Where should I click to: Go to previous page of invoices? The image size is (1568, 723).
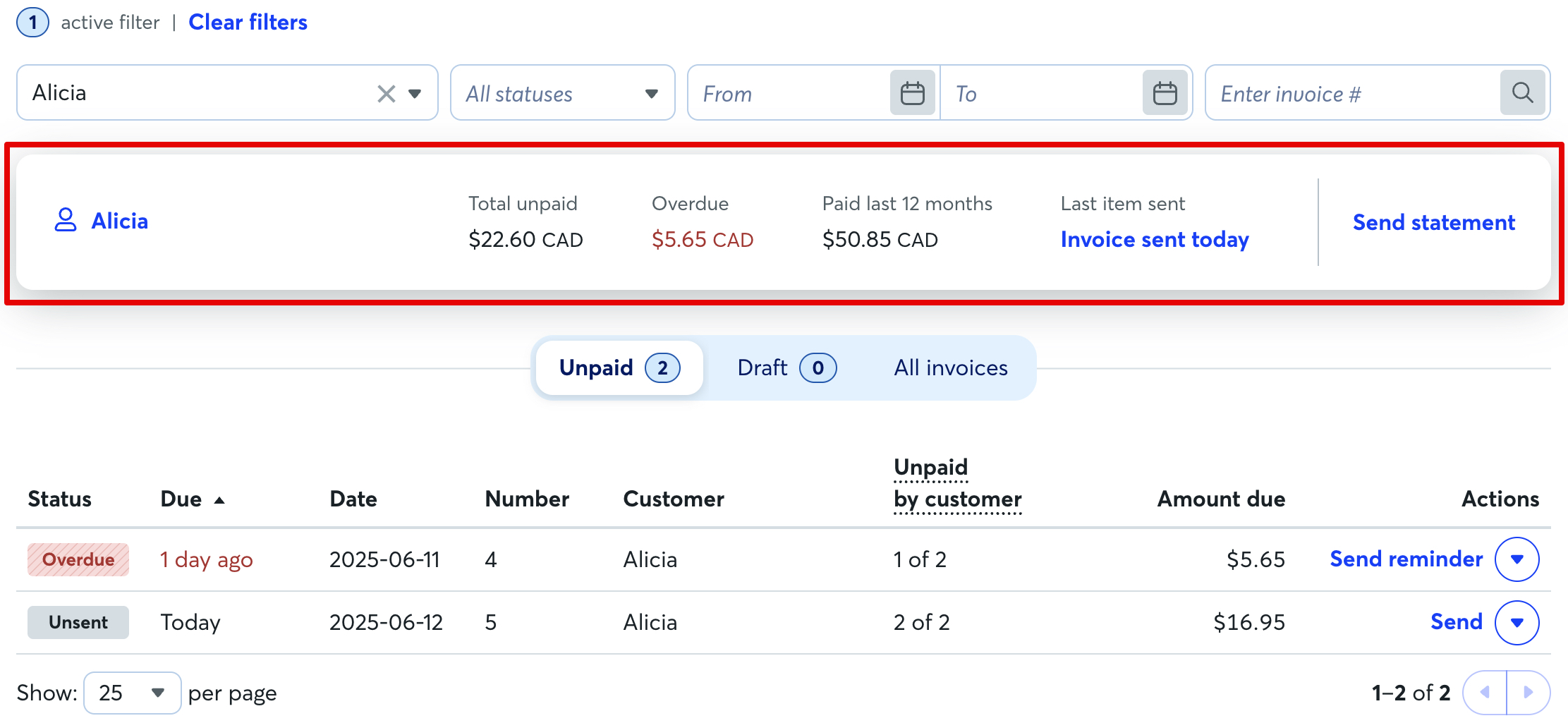click(1485, 693)
